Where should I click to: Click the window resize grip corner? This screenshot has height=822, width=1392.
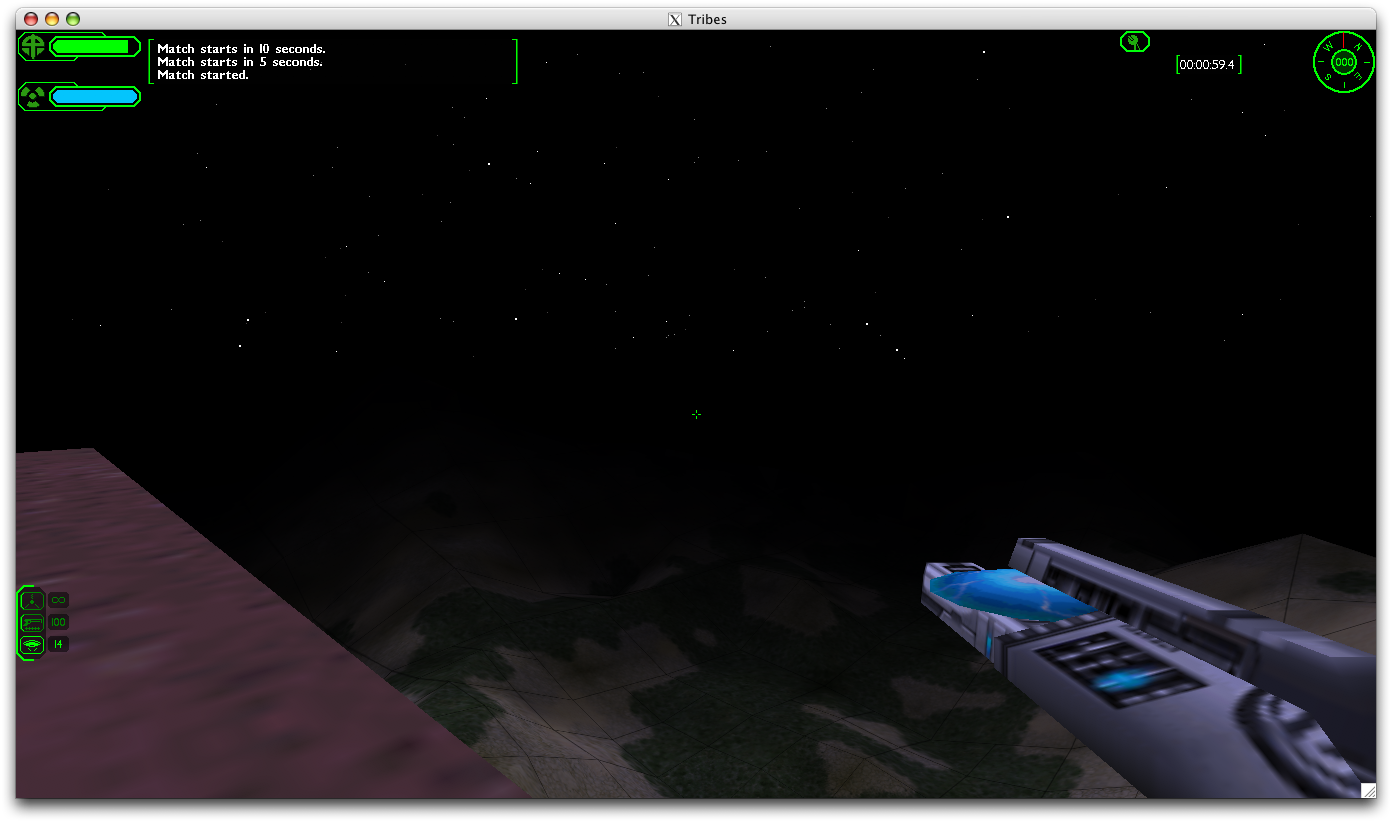point(1368,790)
